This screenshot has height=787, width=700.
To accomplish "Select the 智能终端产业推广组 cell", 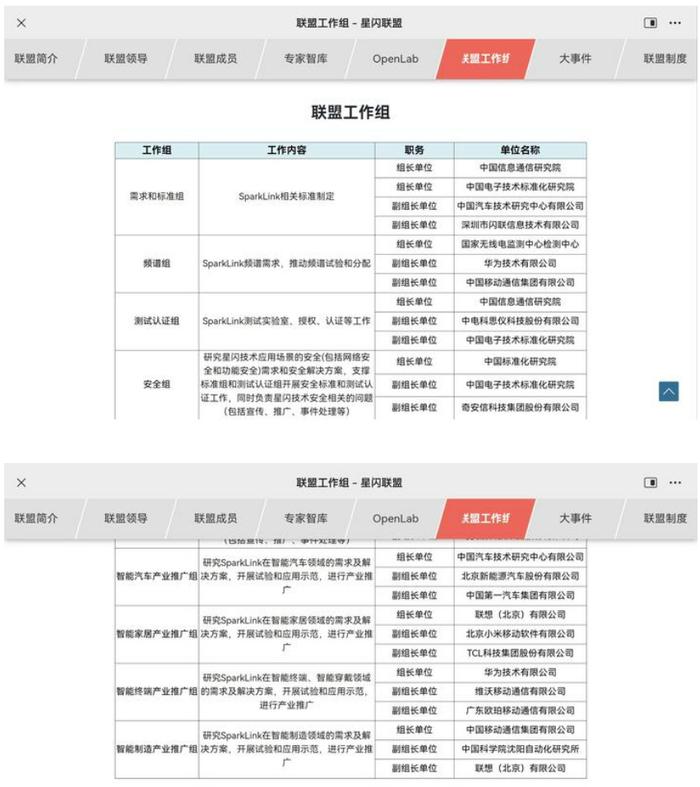I will click(157, 692).
